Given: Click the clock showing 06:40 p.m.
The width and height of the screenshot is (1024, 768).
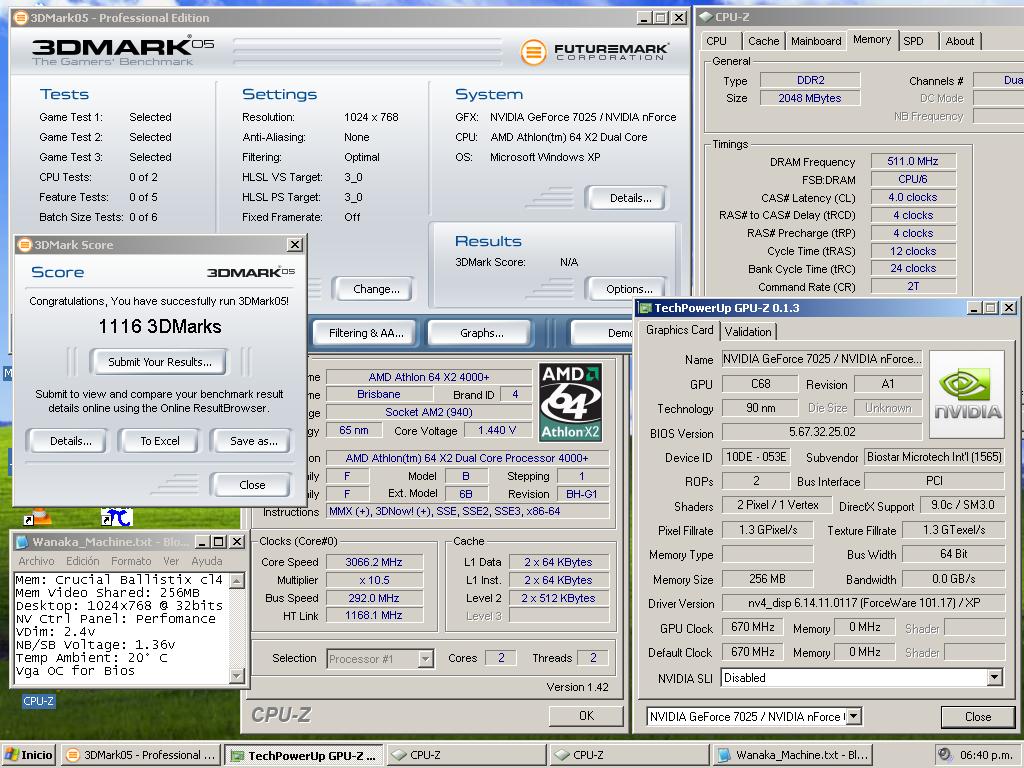Looking at the screenshot, I should point(986,755).
